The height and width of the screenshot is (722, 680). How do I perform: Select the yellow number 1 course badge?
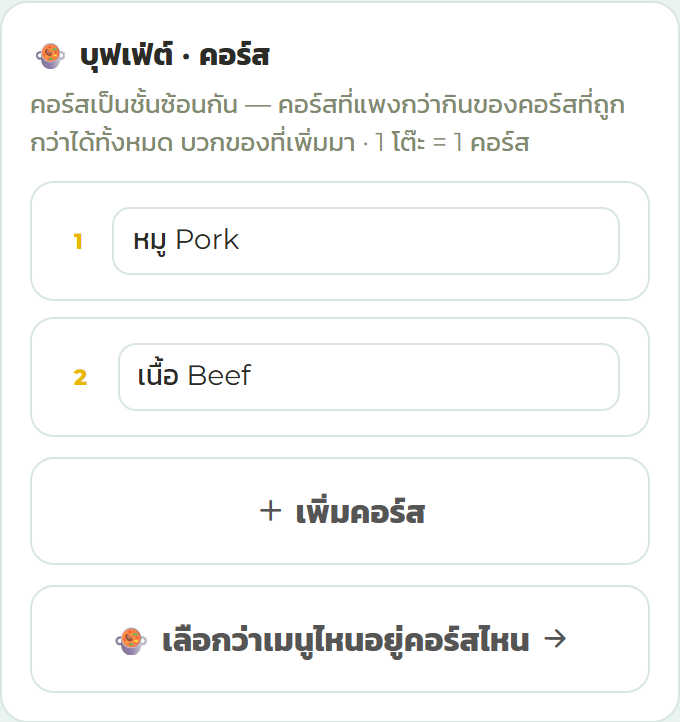click(x=78, y=241)
